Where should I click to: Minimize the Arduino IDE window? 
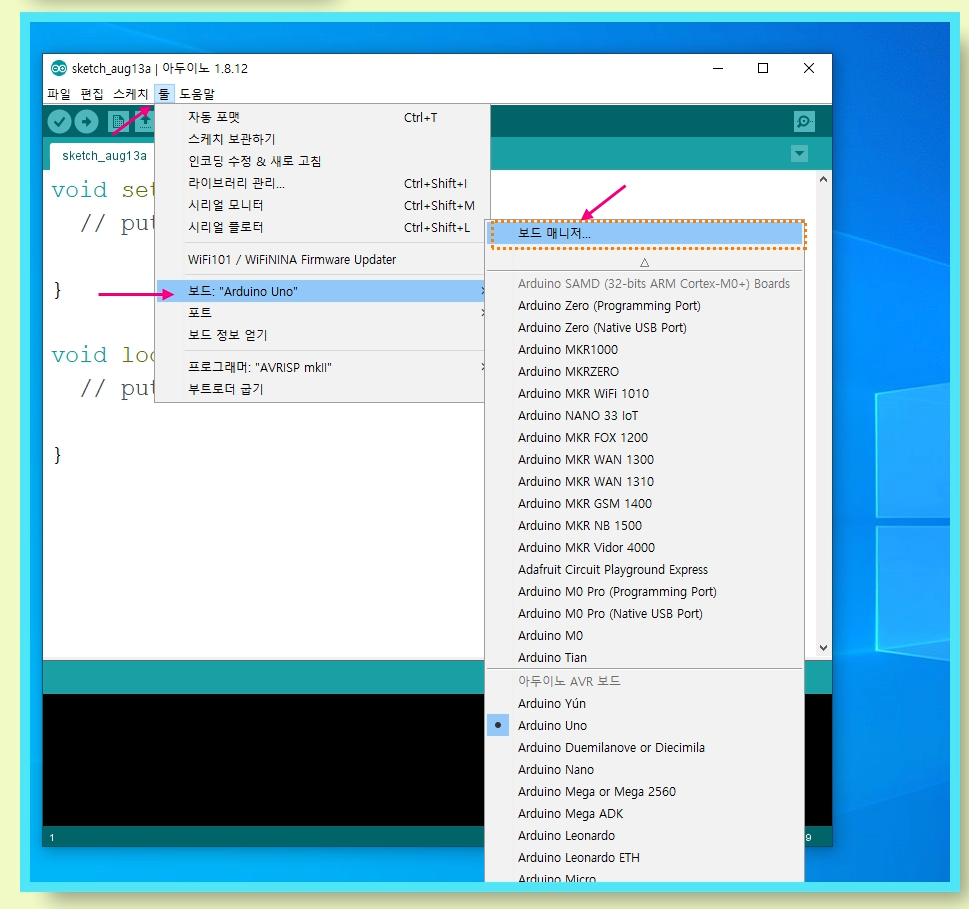(717, 68)
